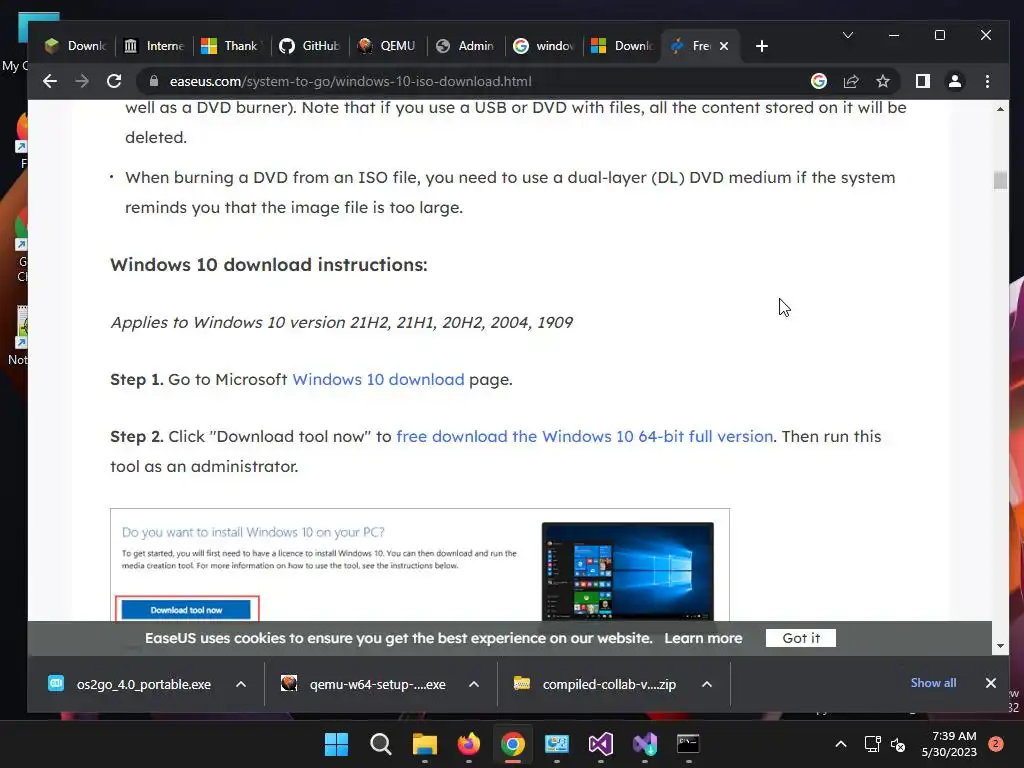Image resolution: width=1024 pixels, height=768 pixels.
Task: Click Chrome icon on taskbar
Action: (513, 744)
